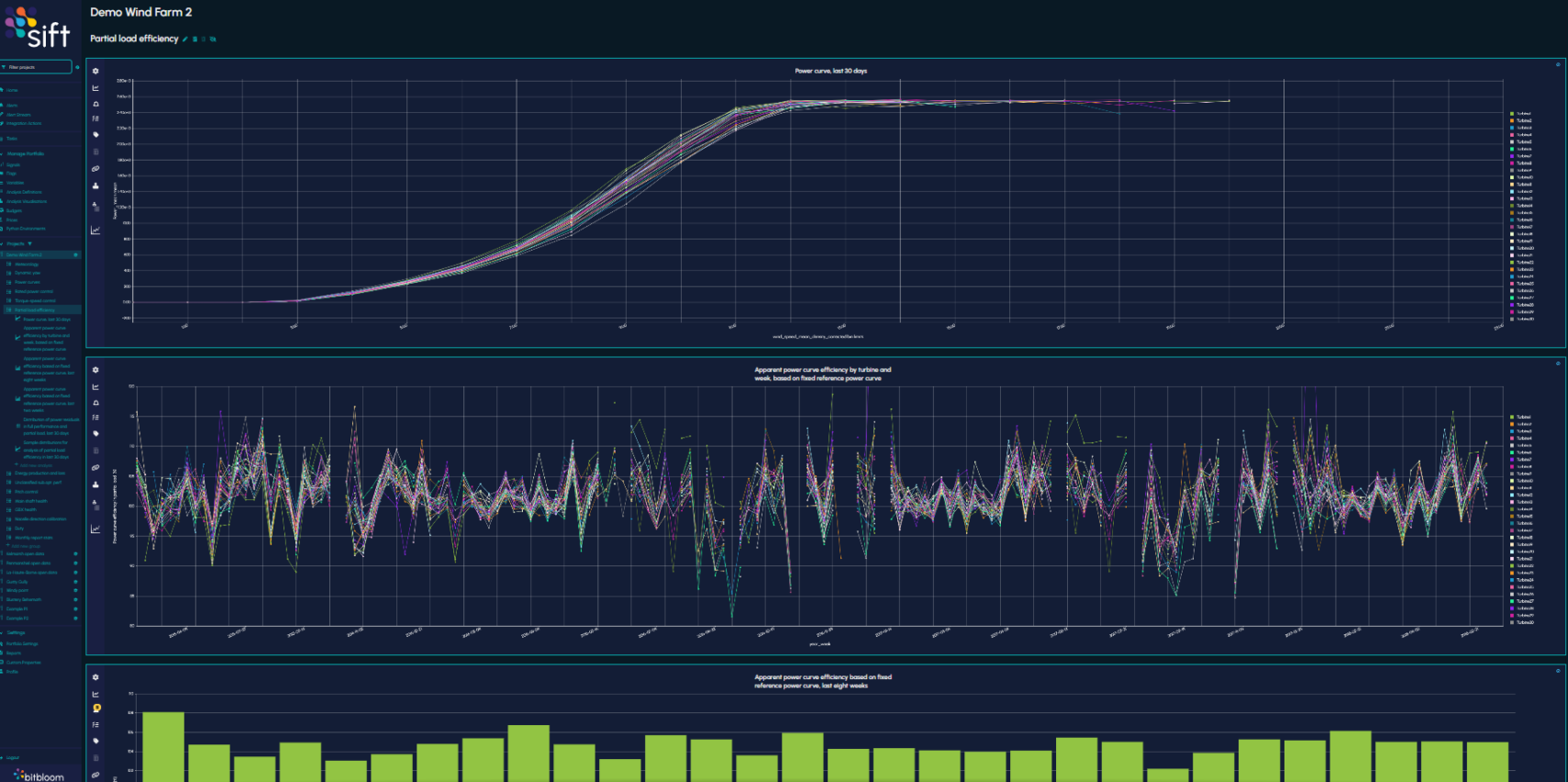1568x782 pixels.
Task: Toggle dot beside Blustery Behemoth project
Action: pyautogui.click(x=75, y=599)
